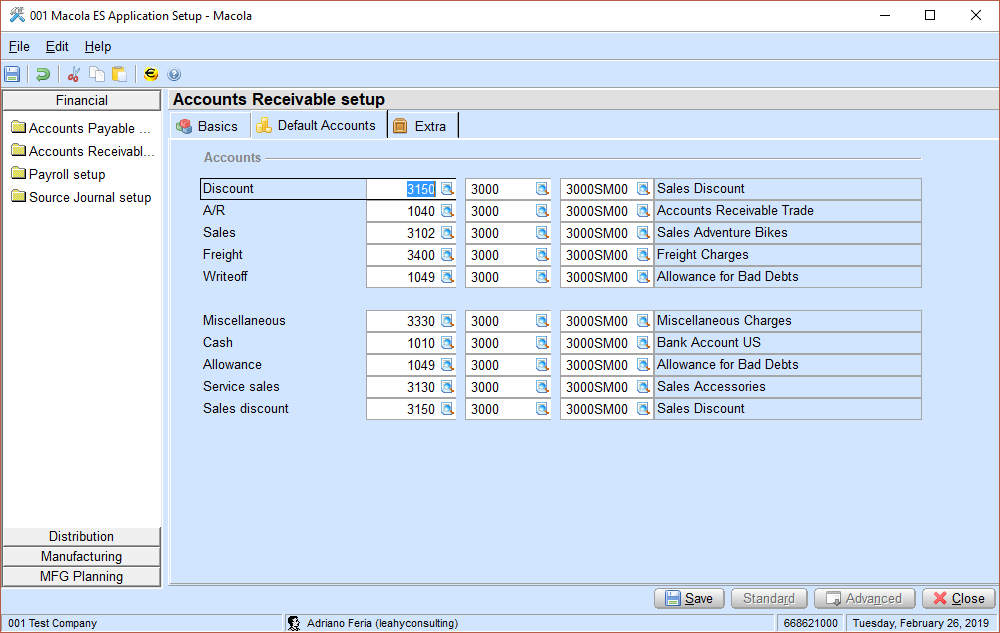Open lookup for Sales account 3102

click(x=447, y=233)
